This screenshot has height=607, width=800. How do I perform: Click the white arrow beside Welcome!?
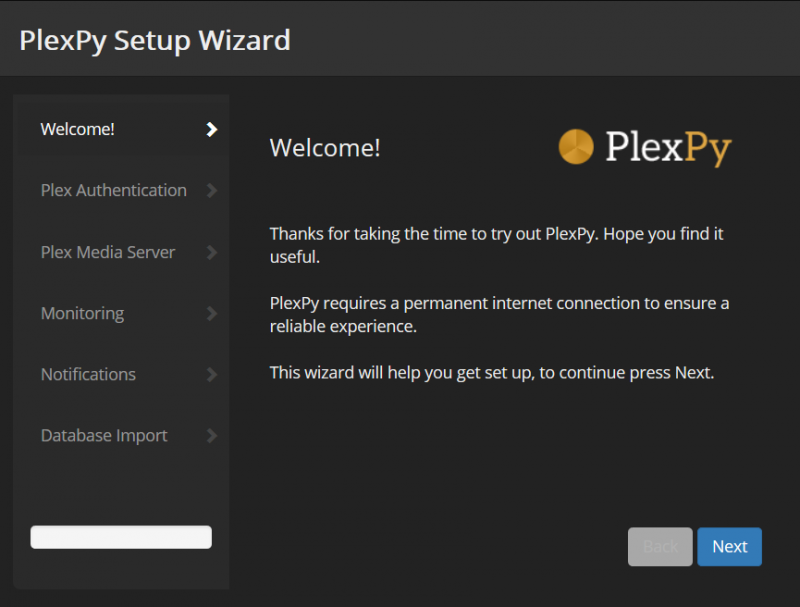coord(211,129)
